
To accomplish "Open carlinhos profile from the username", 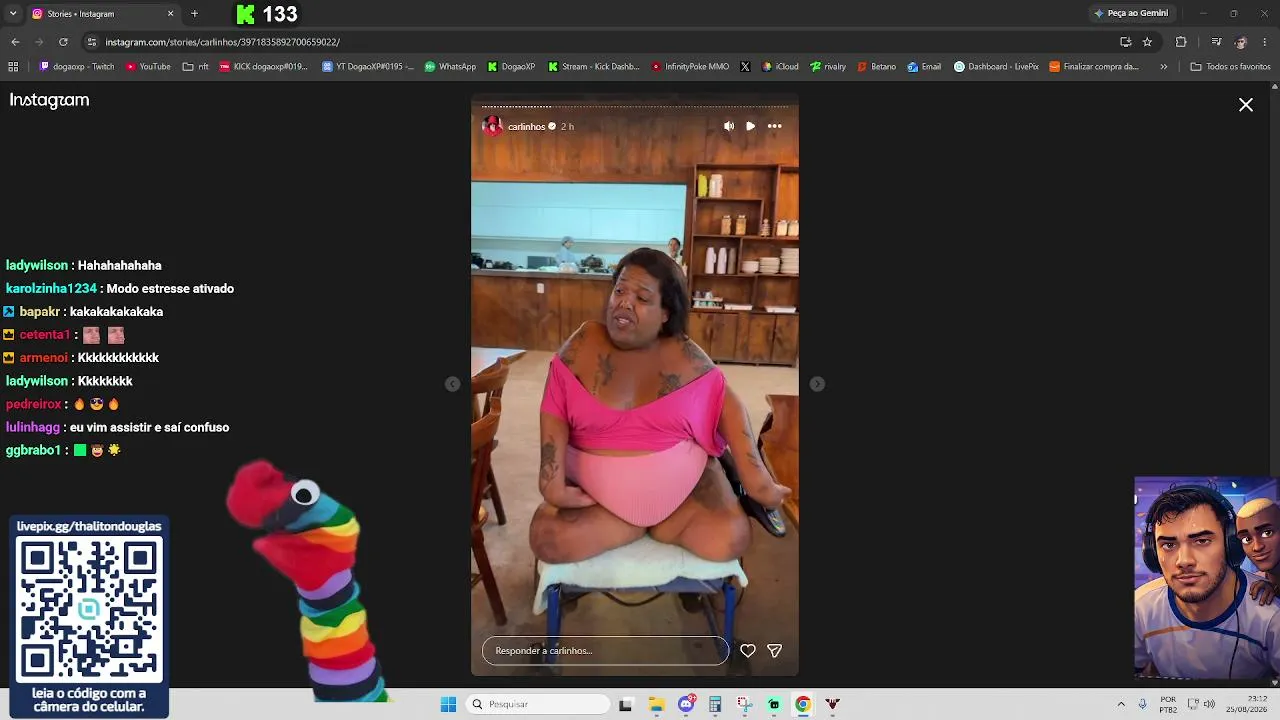I will point(526,127).
